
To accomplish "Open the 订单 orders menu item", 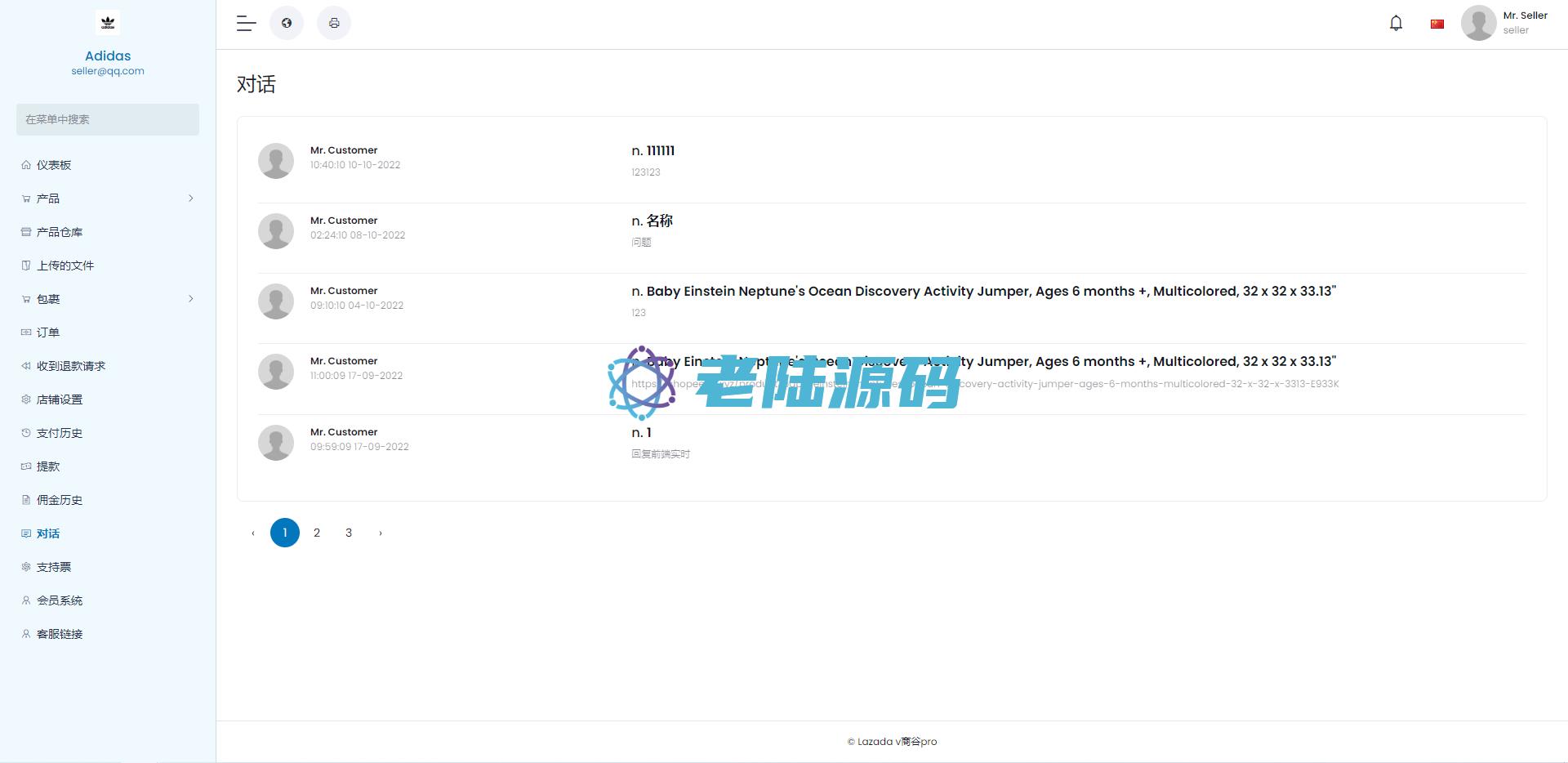I will click(48, 332).
